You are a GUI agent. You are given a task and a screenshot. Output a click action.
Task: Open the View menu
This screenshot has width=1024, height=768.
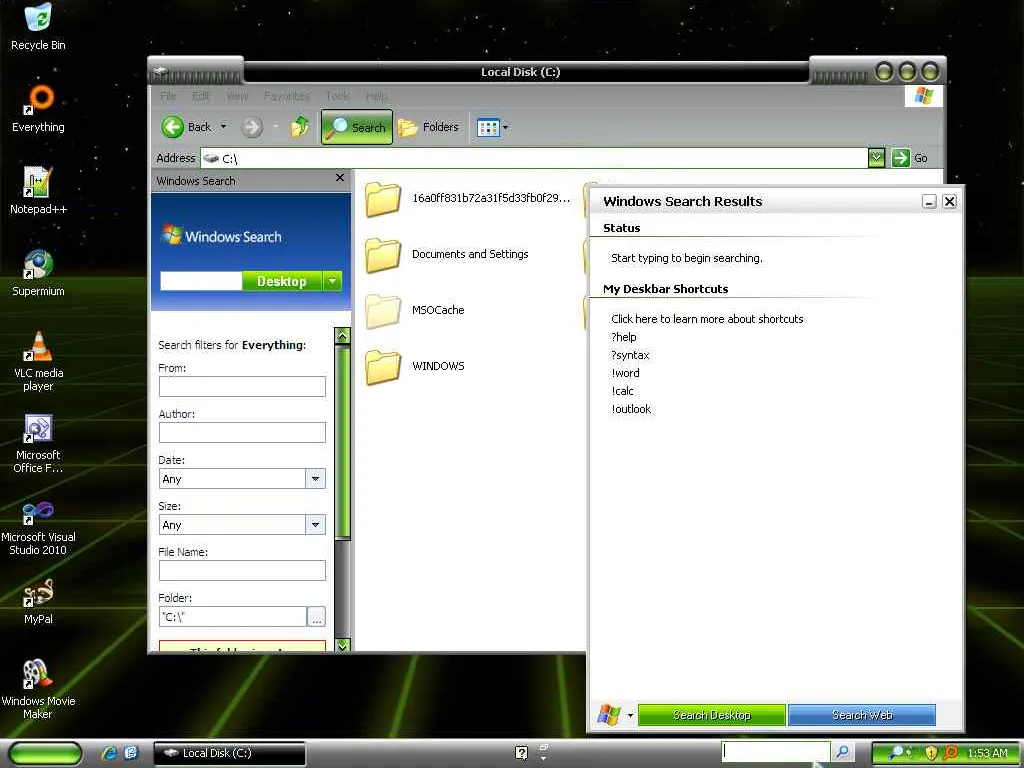coord(237,96)
